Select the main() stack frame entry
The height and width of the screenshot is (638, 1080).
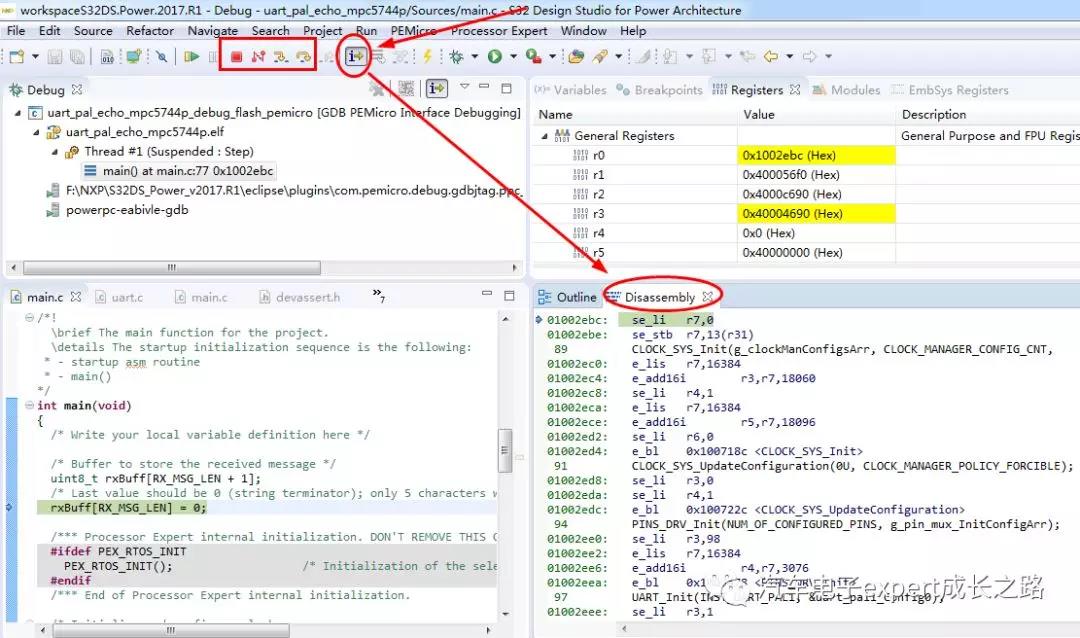coord(188,171)
